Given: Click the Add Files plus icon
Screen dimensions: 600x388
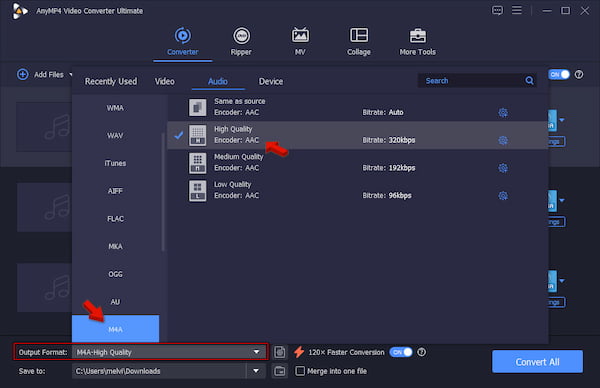Looking at the screenshot, I should (x=23, y=74).
